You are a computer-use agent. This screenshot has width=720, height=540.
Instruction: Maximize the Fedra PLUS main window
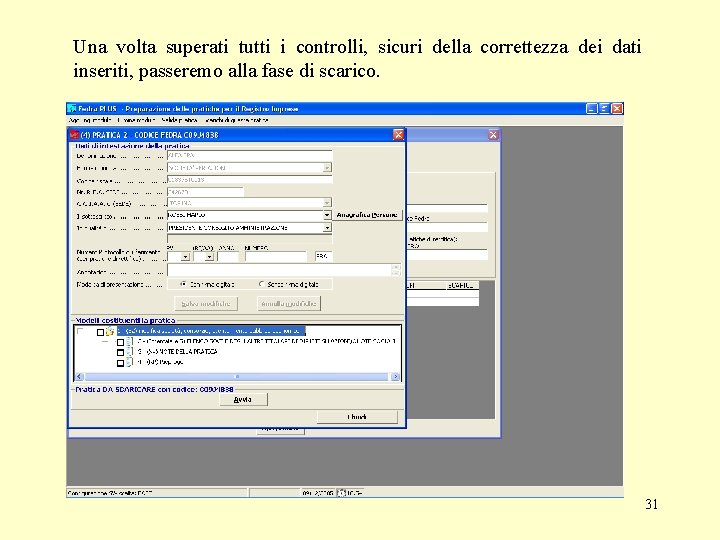tap(604, 108)
